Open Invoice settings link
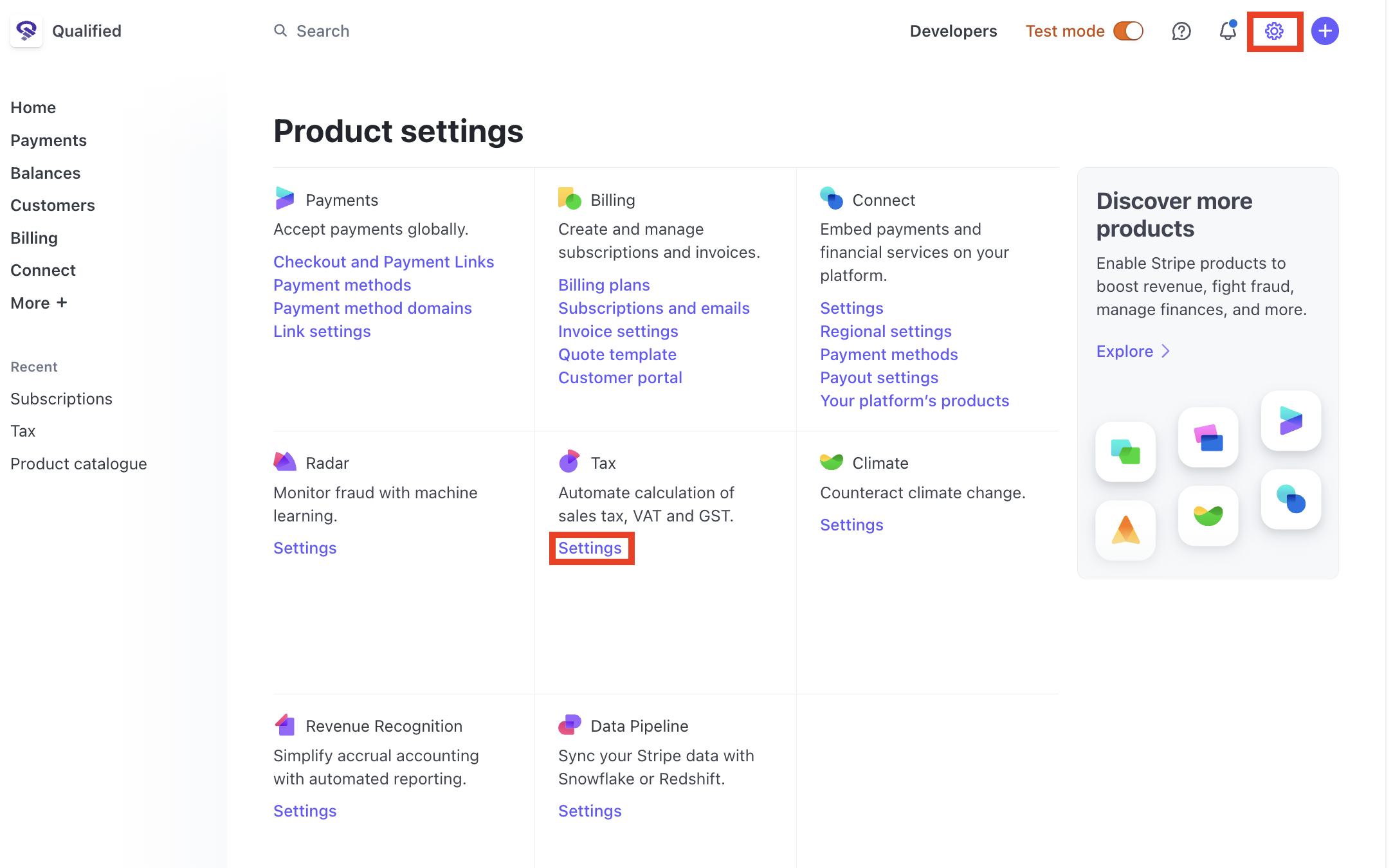 [x=618, y=331]
